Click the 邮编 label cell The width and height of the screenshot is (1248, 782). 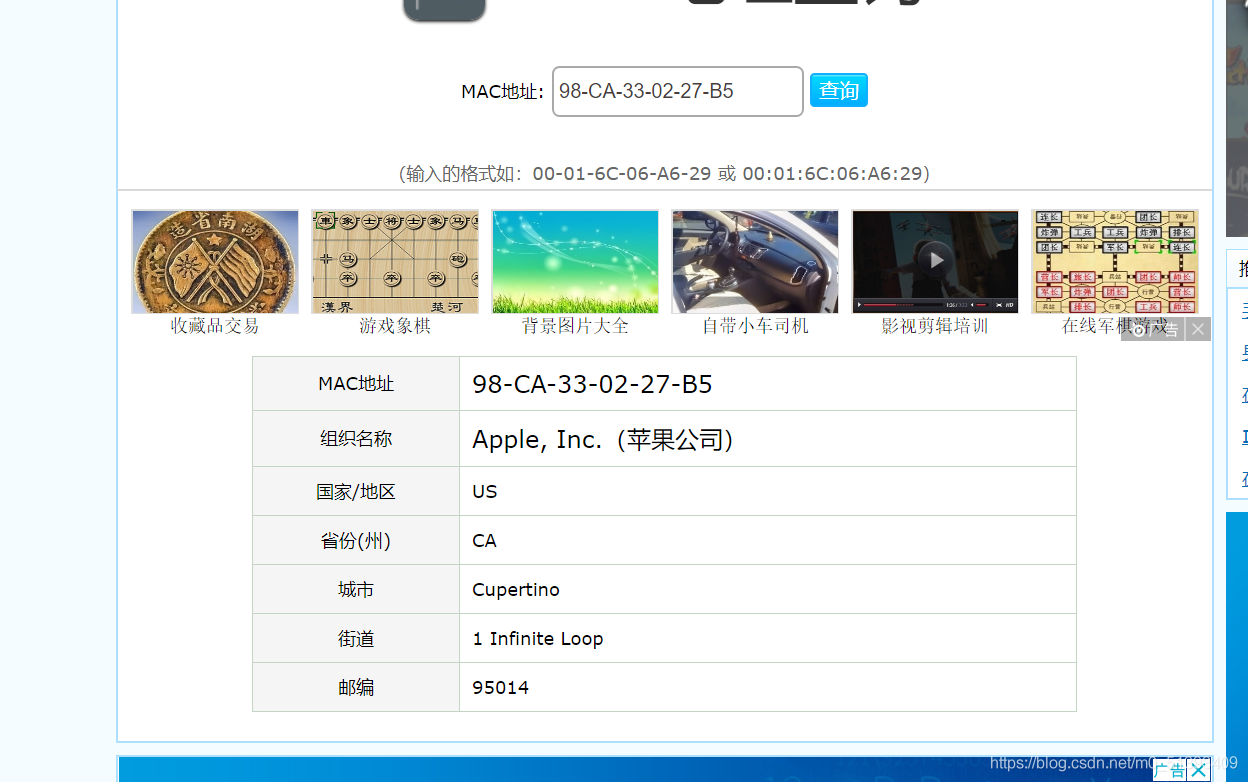[356, 687]
